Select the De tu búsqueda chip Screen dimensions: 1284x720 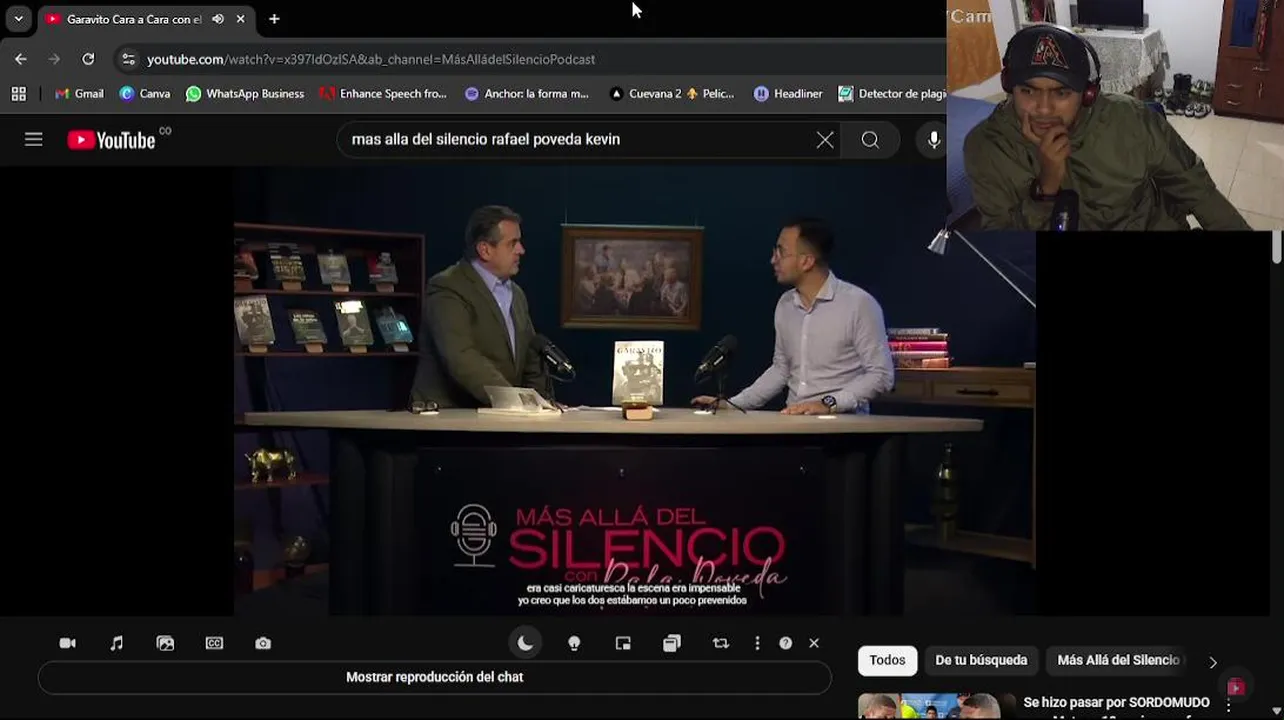click(981, 660)
